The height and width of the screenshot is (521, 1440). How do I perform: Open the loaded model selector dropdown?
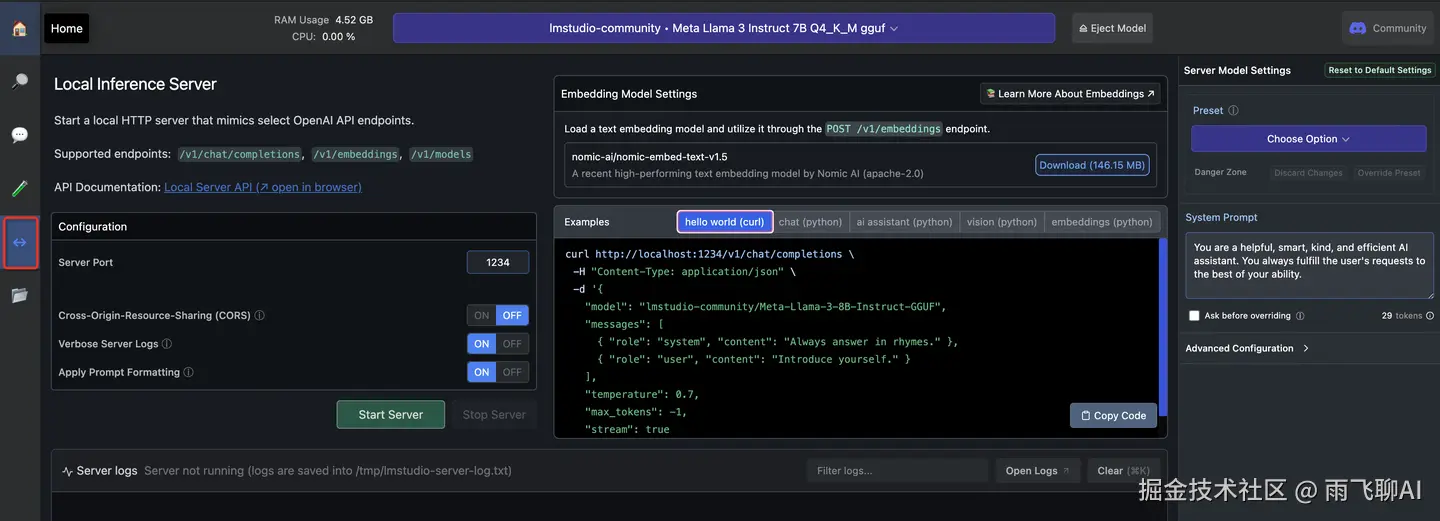[723, 28]
